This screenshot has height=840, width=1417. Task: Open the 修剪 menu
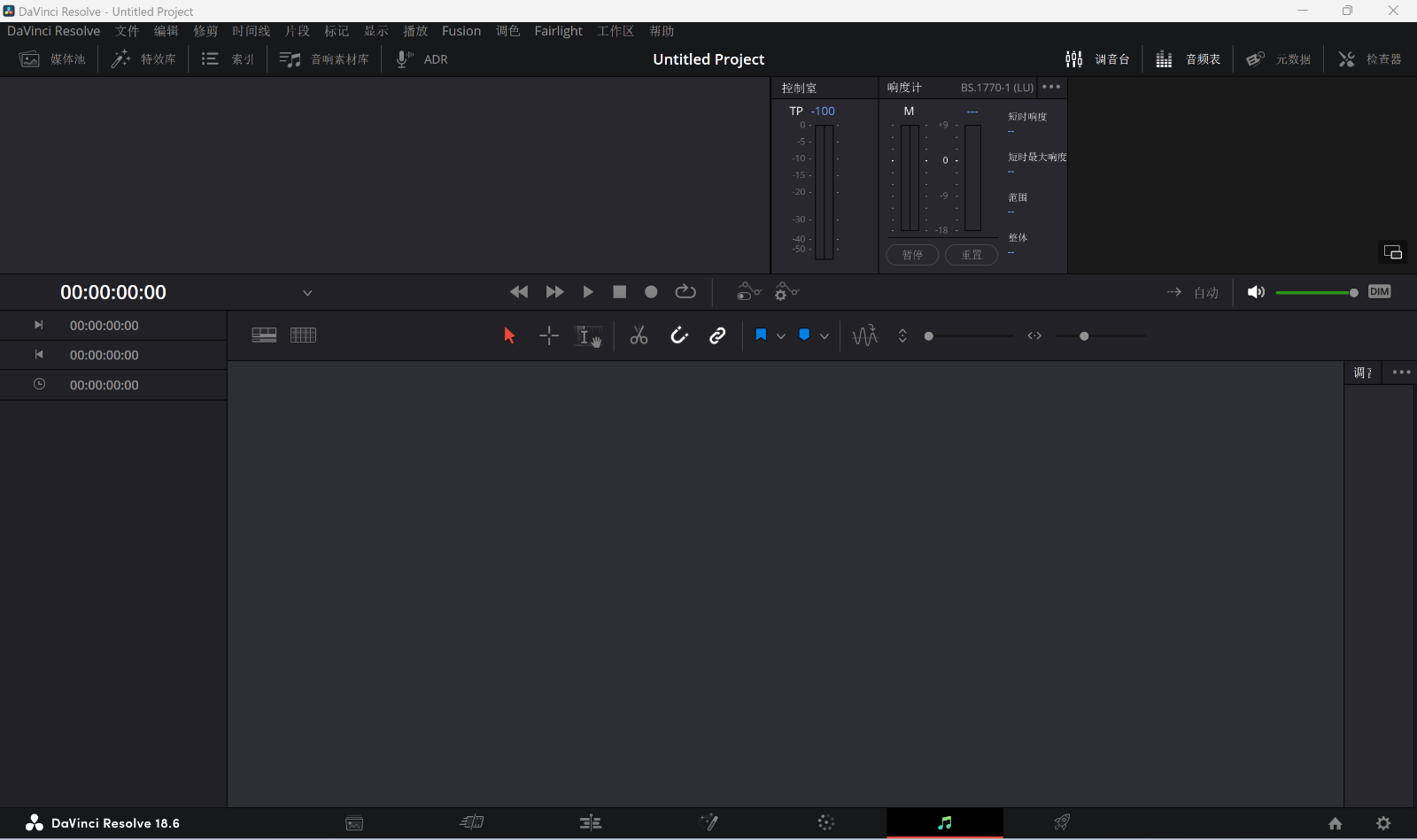(x=205, y=31)
